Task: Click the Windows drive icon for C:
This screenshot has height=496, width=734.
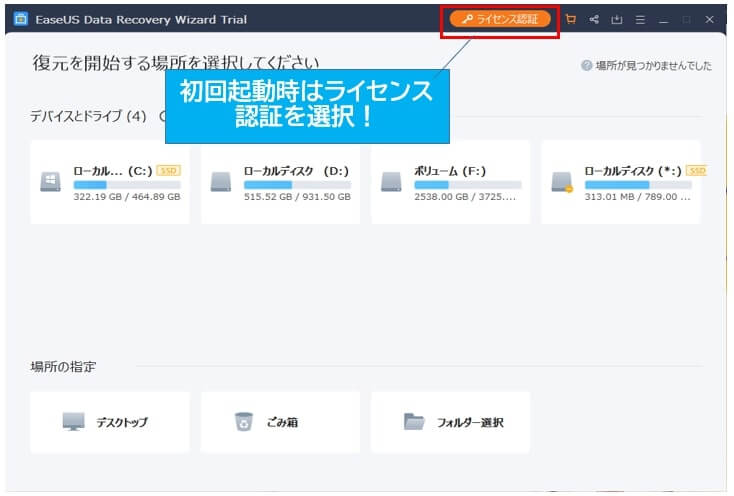Action: pos(51,182)
